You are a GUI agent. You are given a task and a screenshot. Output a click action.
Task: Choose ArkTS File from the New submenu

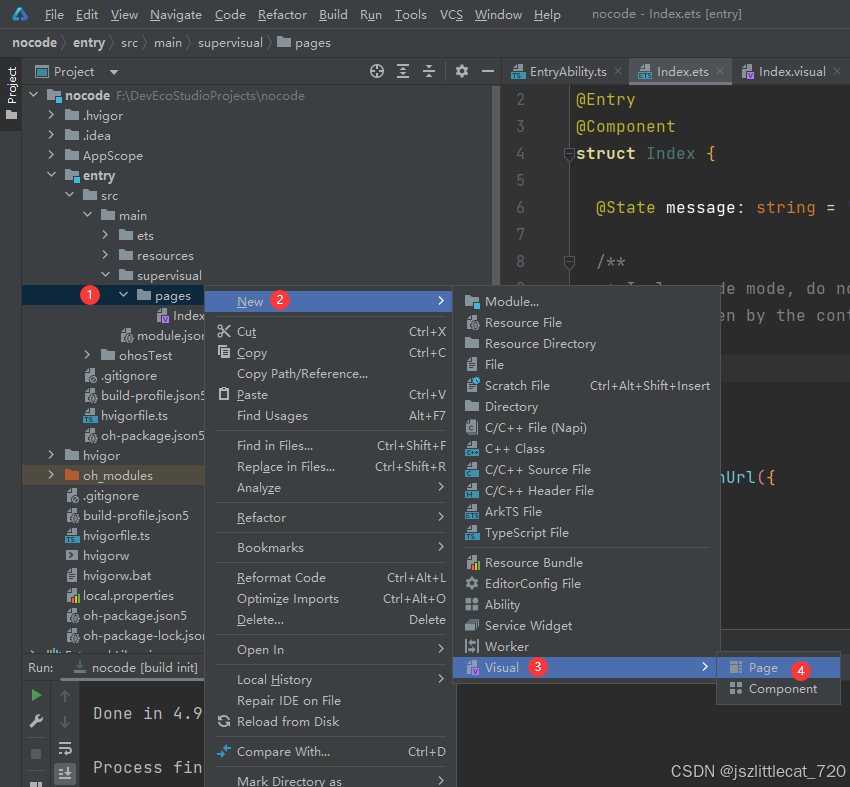click(x=513, y=512)
